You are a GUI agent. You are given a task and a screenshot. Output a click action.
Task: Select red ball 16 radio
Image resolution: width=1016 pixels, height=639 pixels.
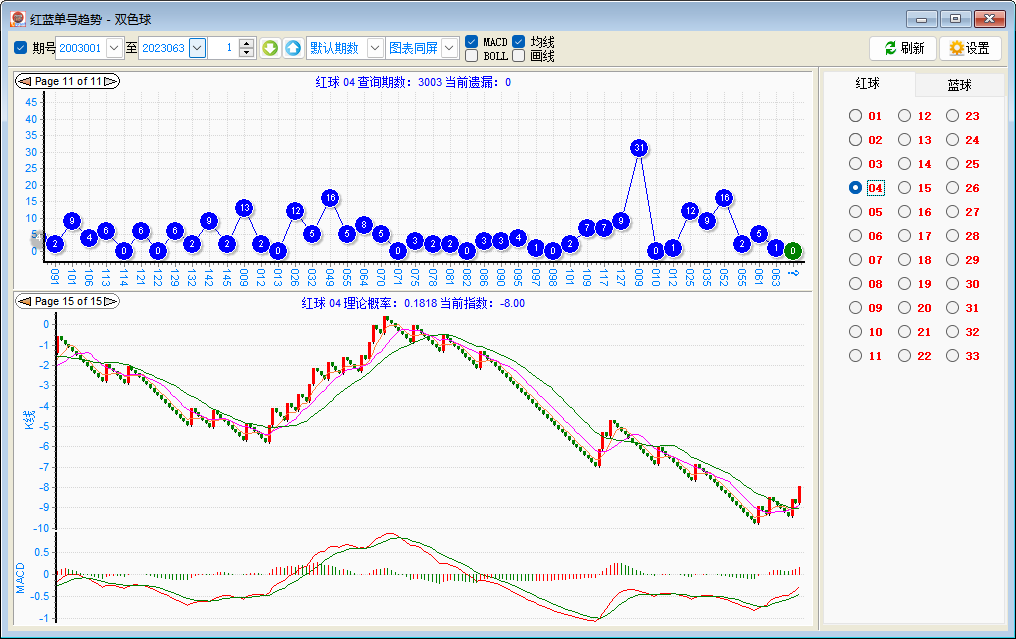tap(905, 211)
